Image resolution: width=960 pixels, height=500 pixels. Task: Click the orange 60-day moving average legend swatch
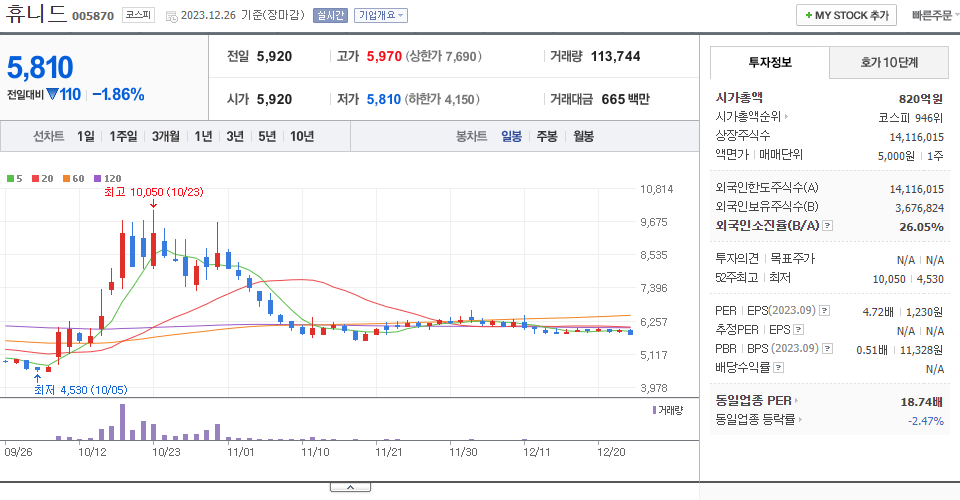point(66,179)
